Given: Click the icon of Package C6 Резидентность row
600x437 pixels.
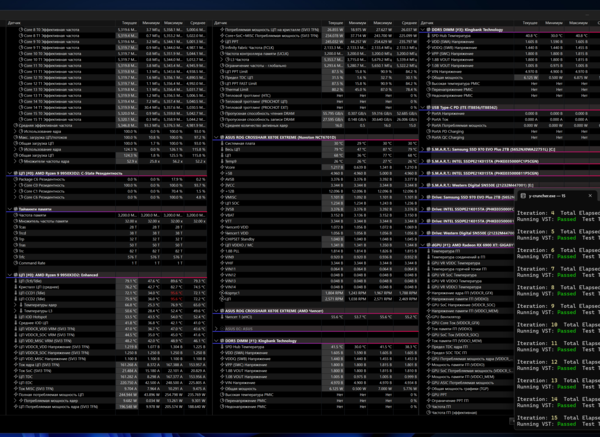Looking at the screenshot, I should pos(16,179).
